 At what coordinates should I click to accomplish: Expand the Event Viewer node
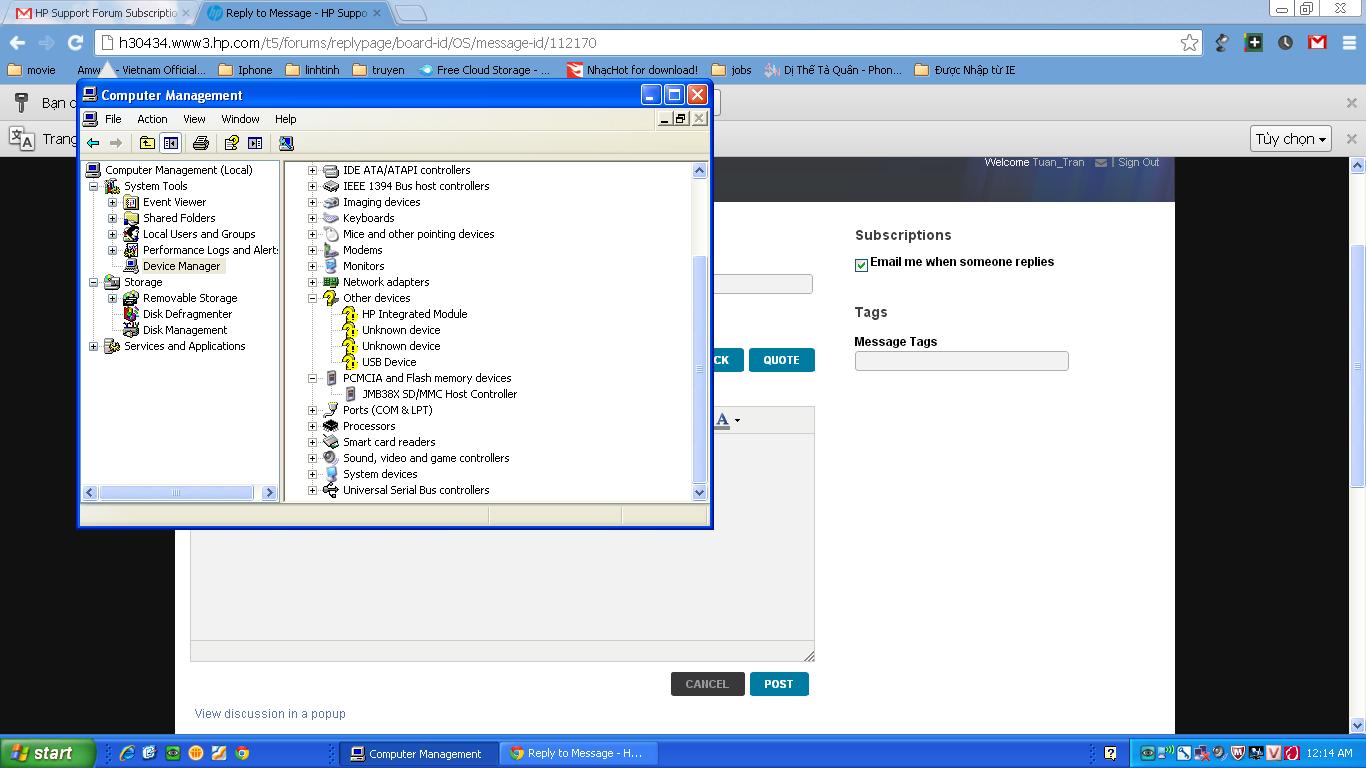pyautogui.click(x=113, y=202)
